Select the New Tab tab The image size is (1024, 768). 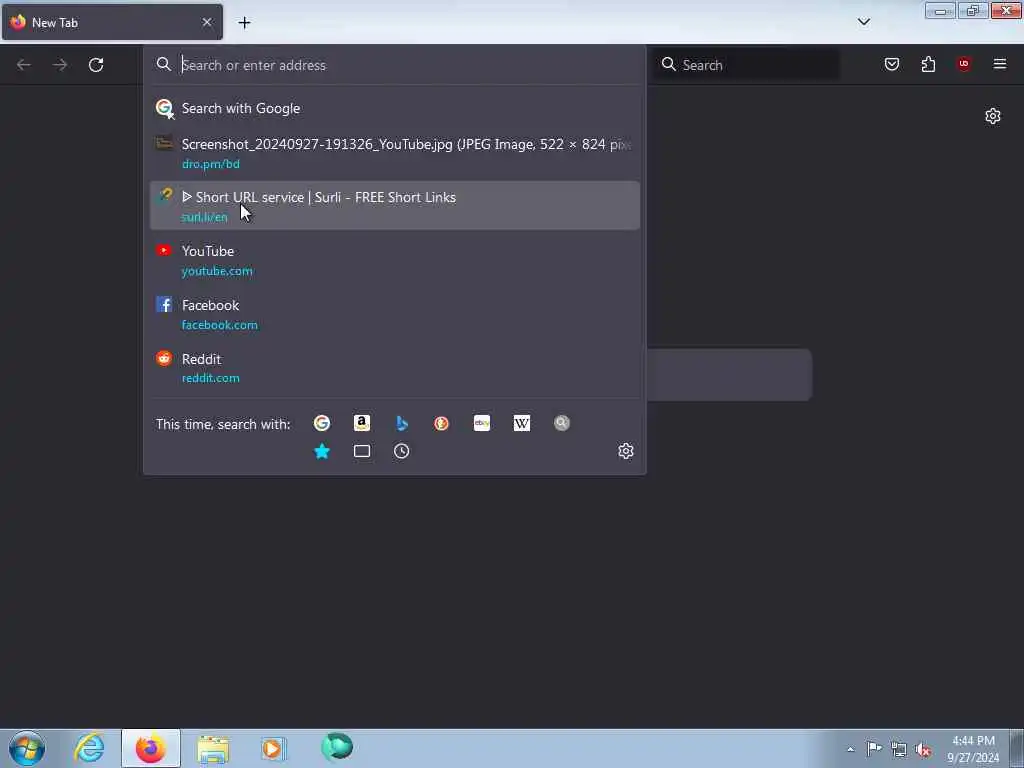pyautogui.click(x=112, y=22)
